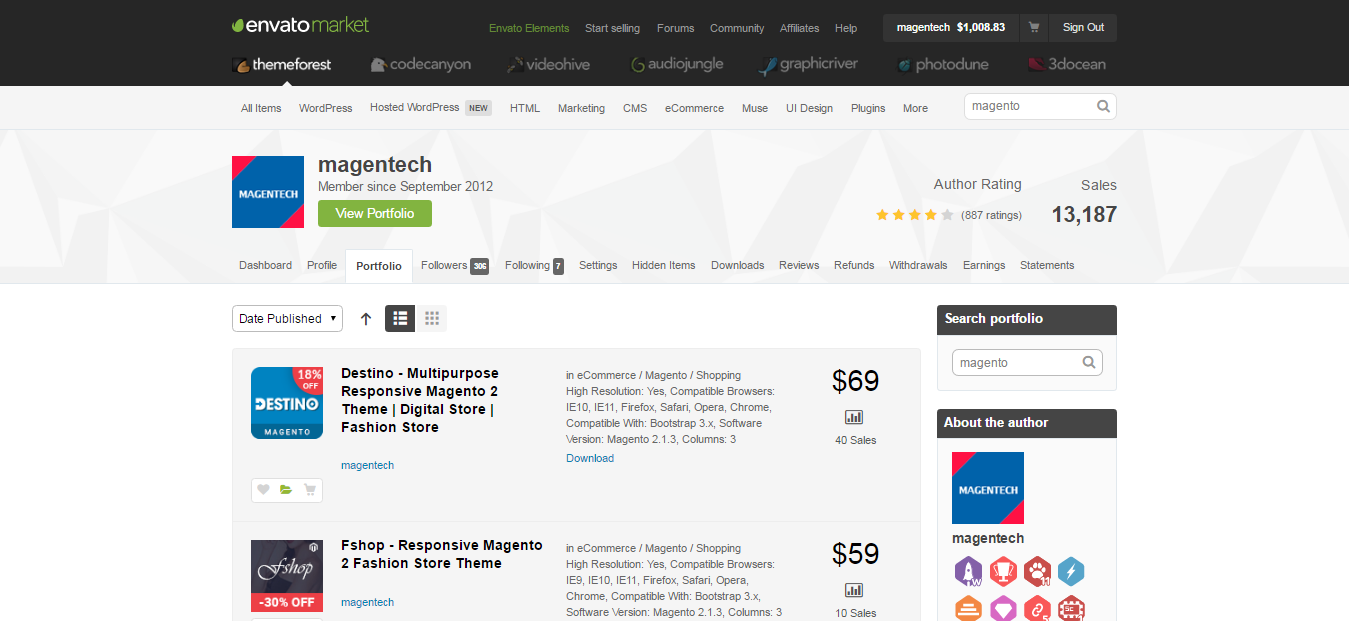Viewport: 1349px width, 621px height.
Task: Click the red chain link badge
Action: pos(1037,608)
